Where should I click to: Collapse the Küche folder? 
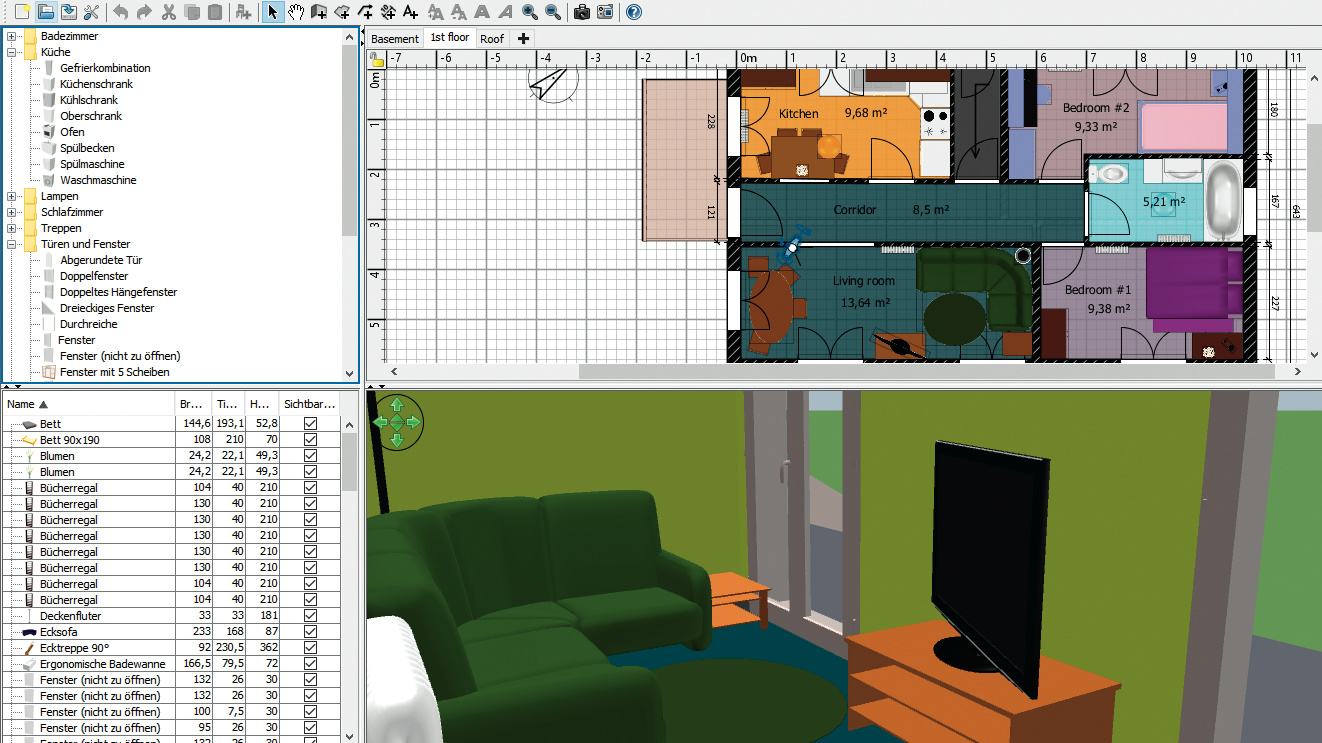(12, 52)
